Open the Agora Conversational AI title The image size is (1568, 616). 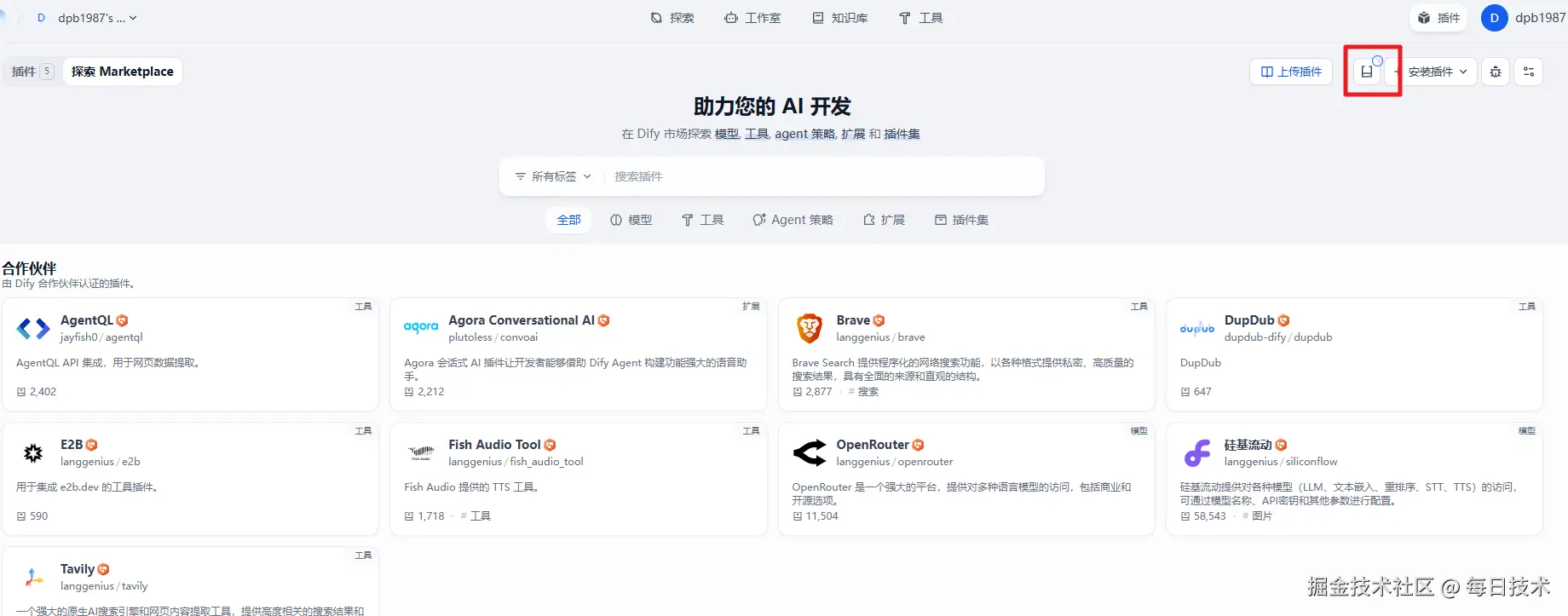(x=522, y=320)
